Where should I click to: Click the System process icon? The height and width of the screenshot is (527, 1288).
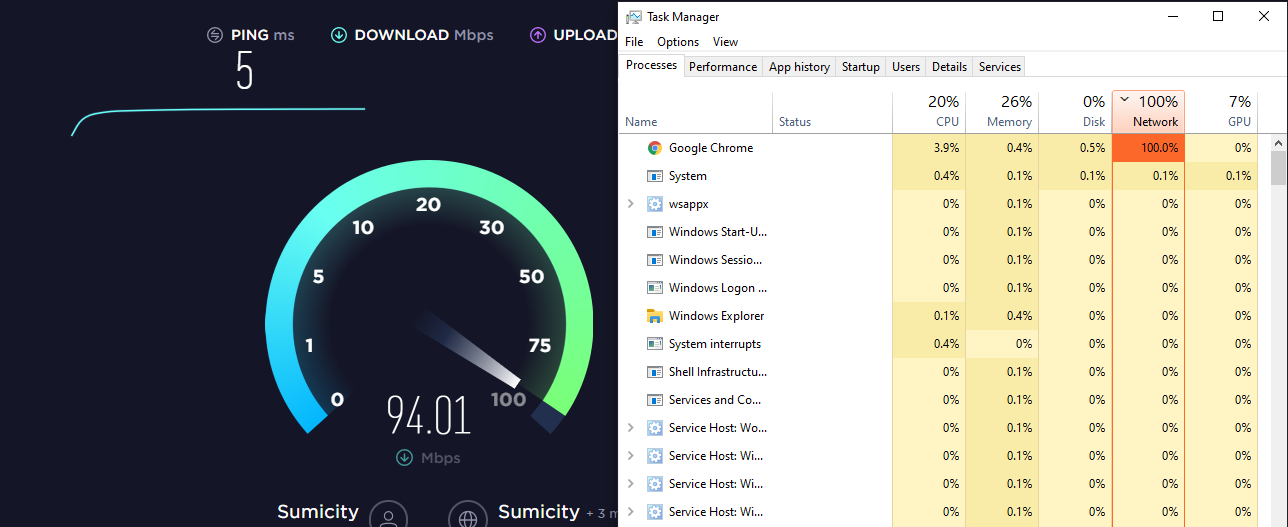pyautogui.click(x=655, y=176)
